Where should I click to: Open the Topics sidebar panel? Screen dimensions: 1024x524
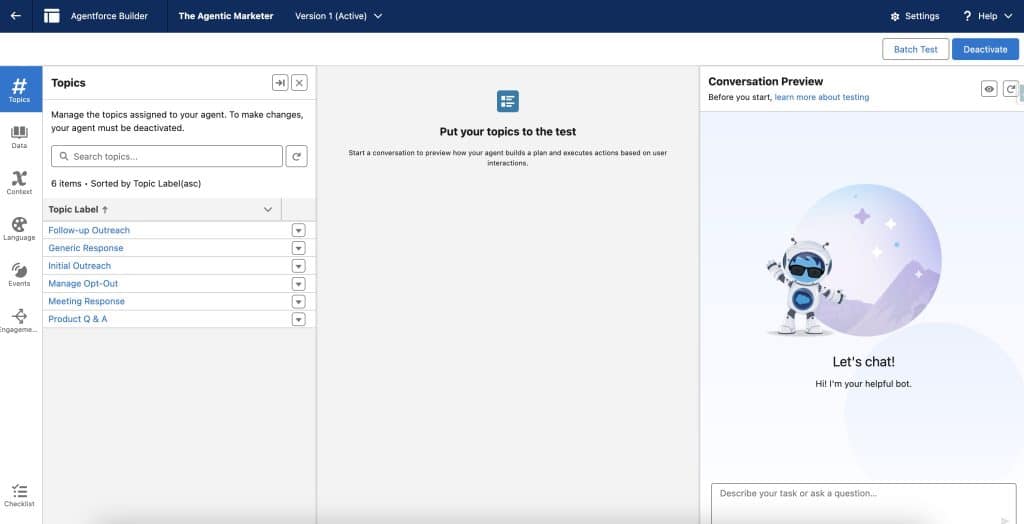tap(20, 90)
